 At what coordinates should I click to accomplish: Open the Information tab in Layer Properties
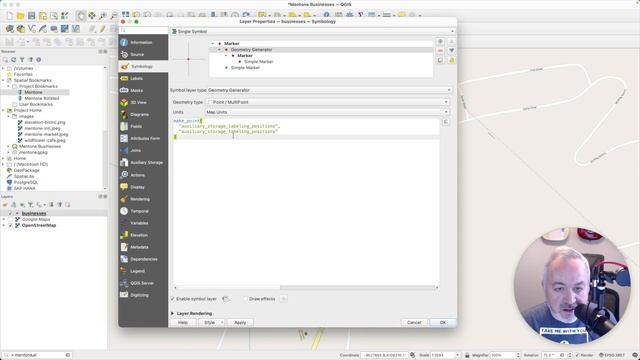pos(143,42)
